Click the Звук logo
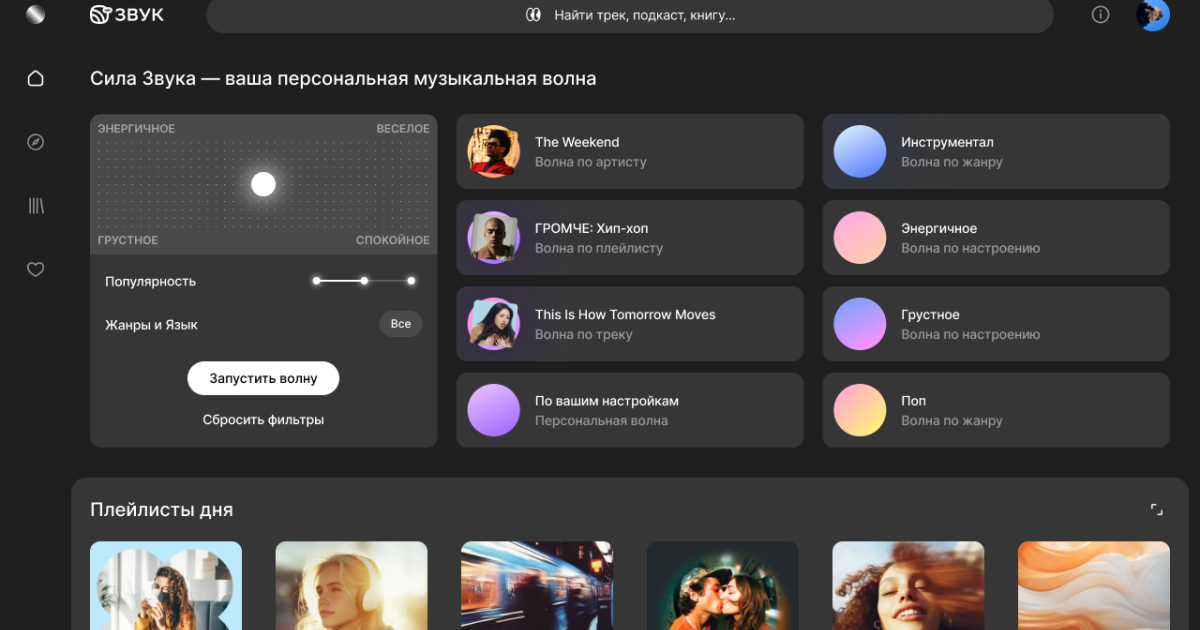The width and height of the screenshot is (1200, 630). [127, 15]
